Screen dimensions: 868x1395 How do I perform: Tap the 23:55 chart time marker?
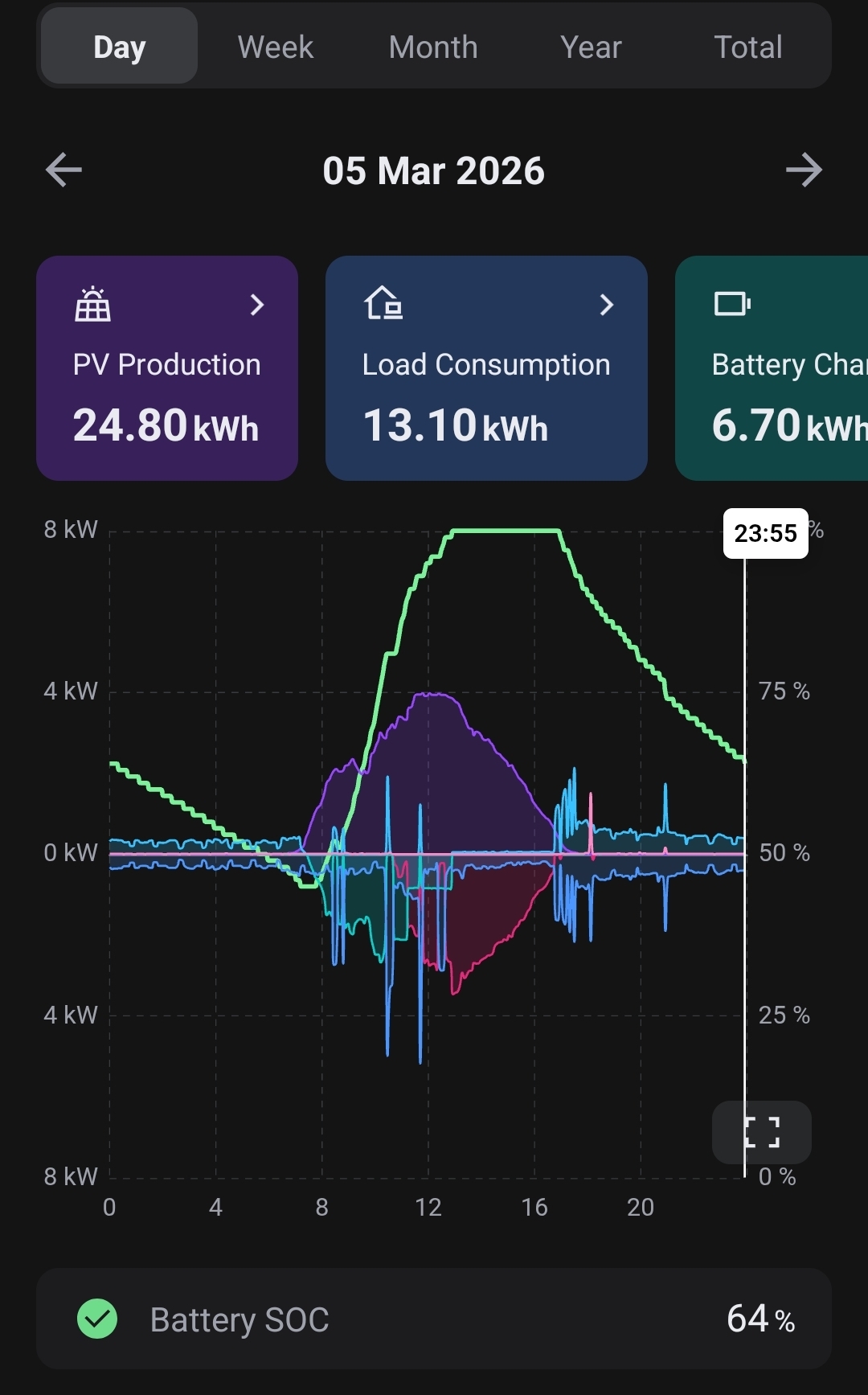[765, 533]
